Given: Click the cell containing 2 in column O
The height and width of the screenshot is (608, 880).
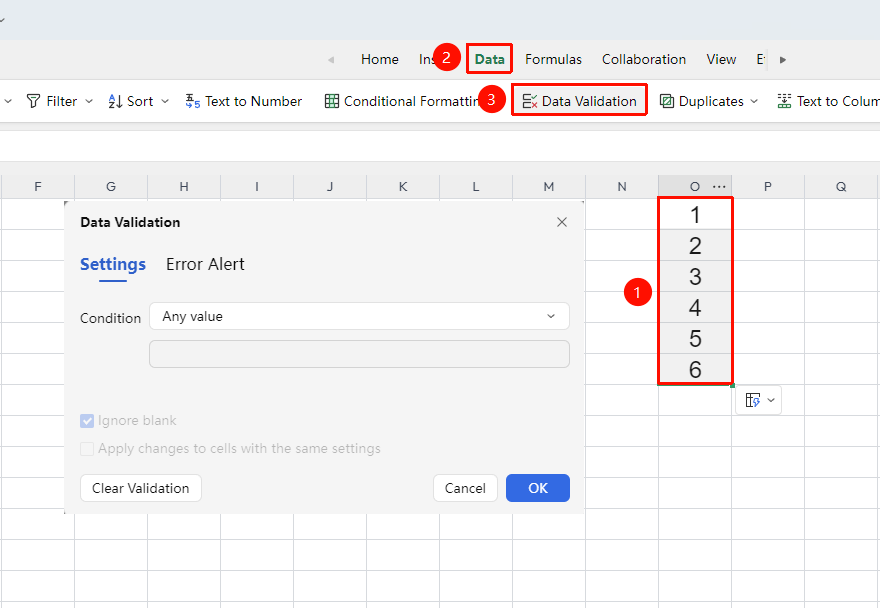Looking at the screenshot, I should pos(695,245).
